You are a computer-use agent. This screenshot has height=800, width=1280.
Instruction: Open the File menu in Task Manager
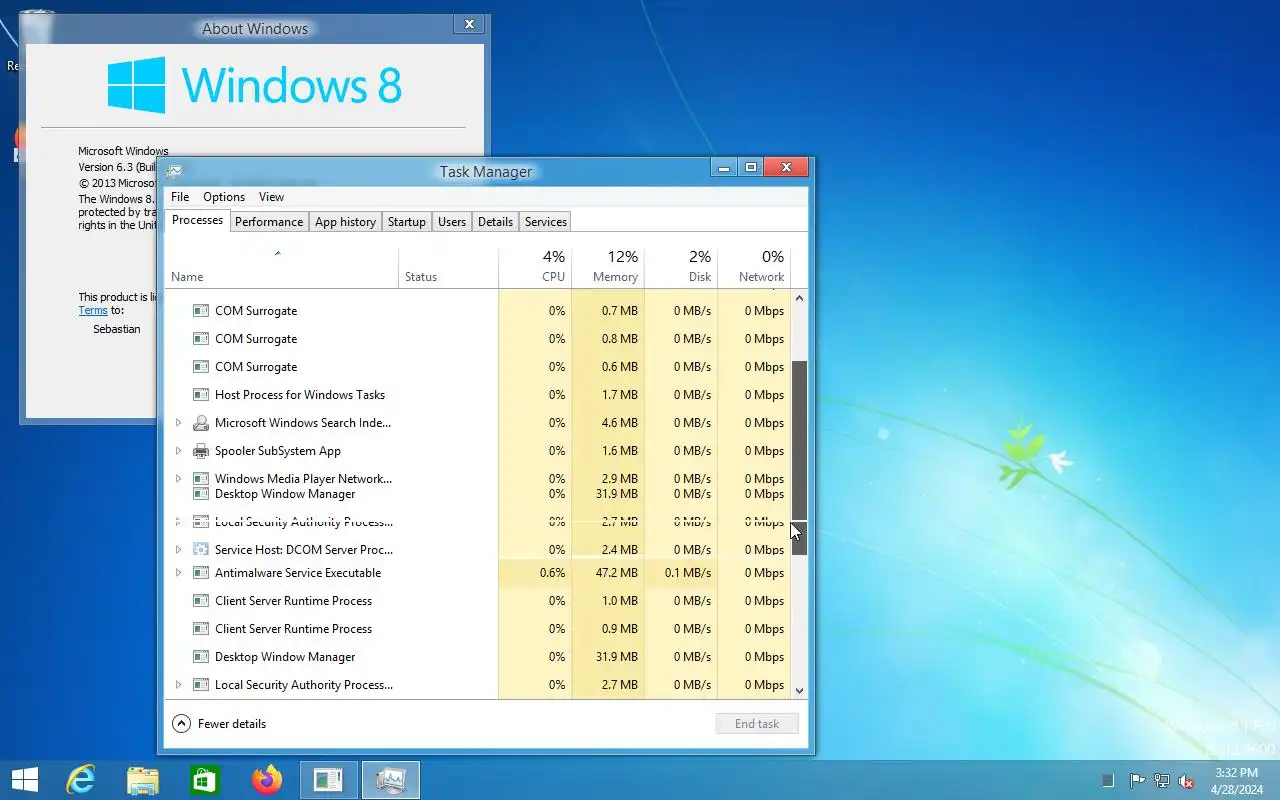pyautogui.click(x=180, y=197)
